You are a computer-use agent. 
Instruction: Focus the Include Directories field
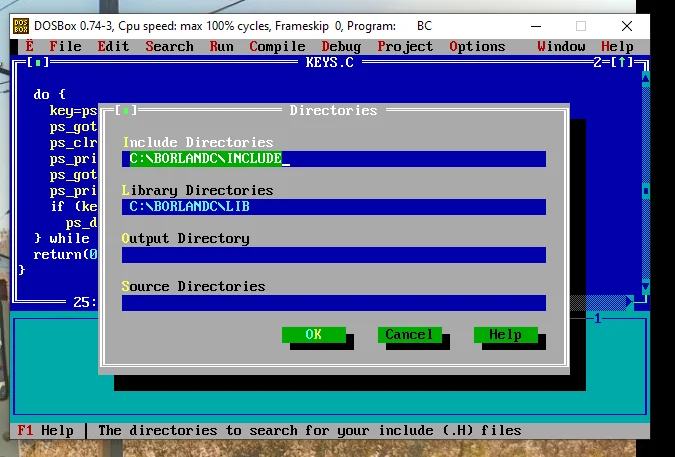(x=334, y=159)
